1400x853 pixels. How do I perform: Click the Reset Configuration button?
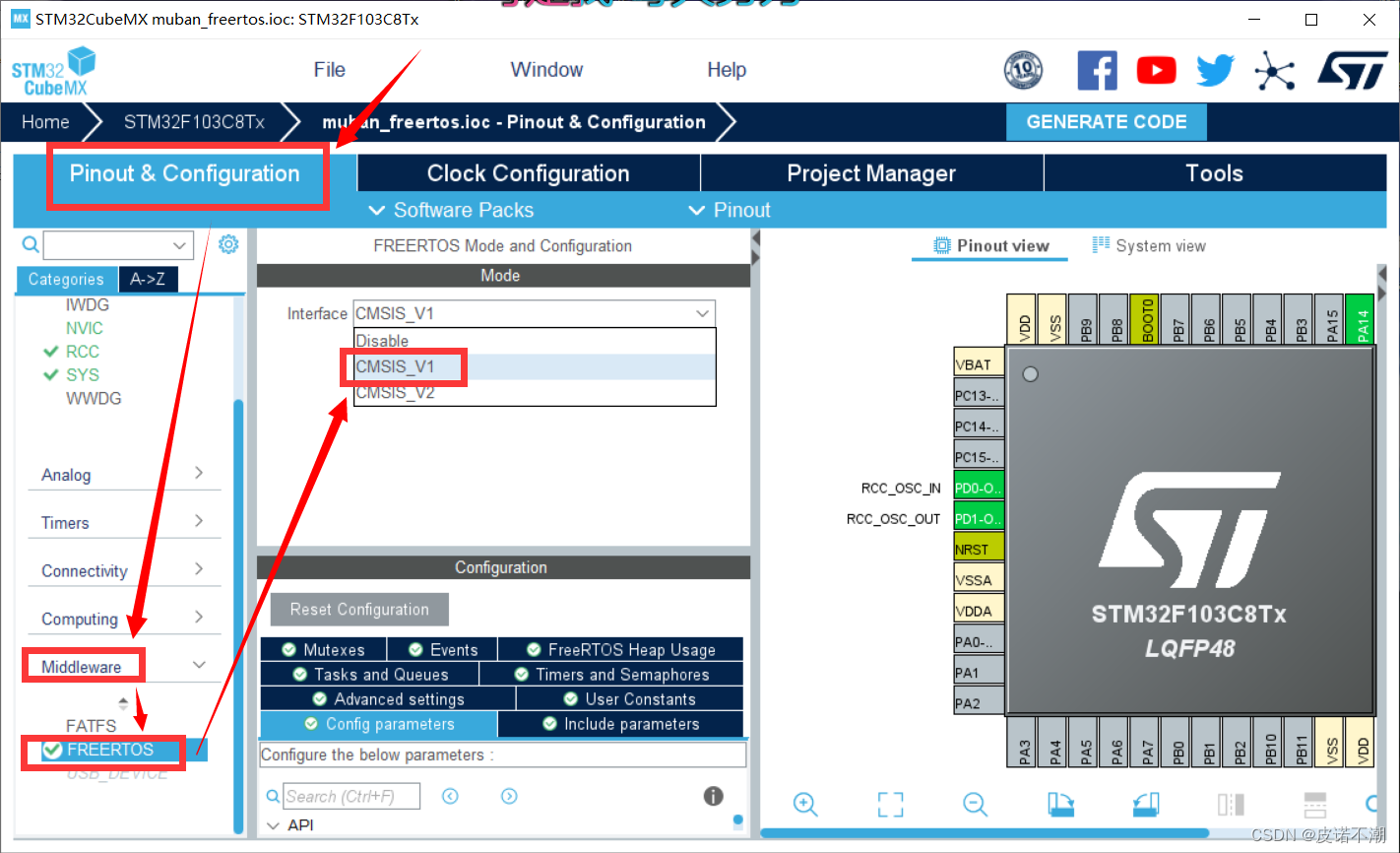359,610
